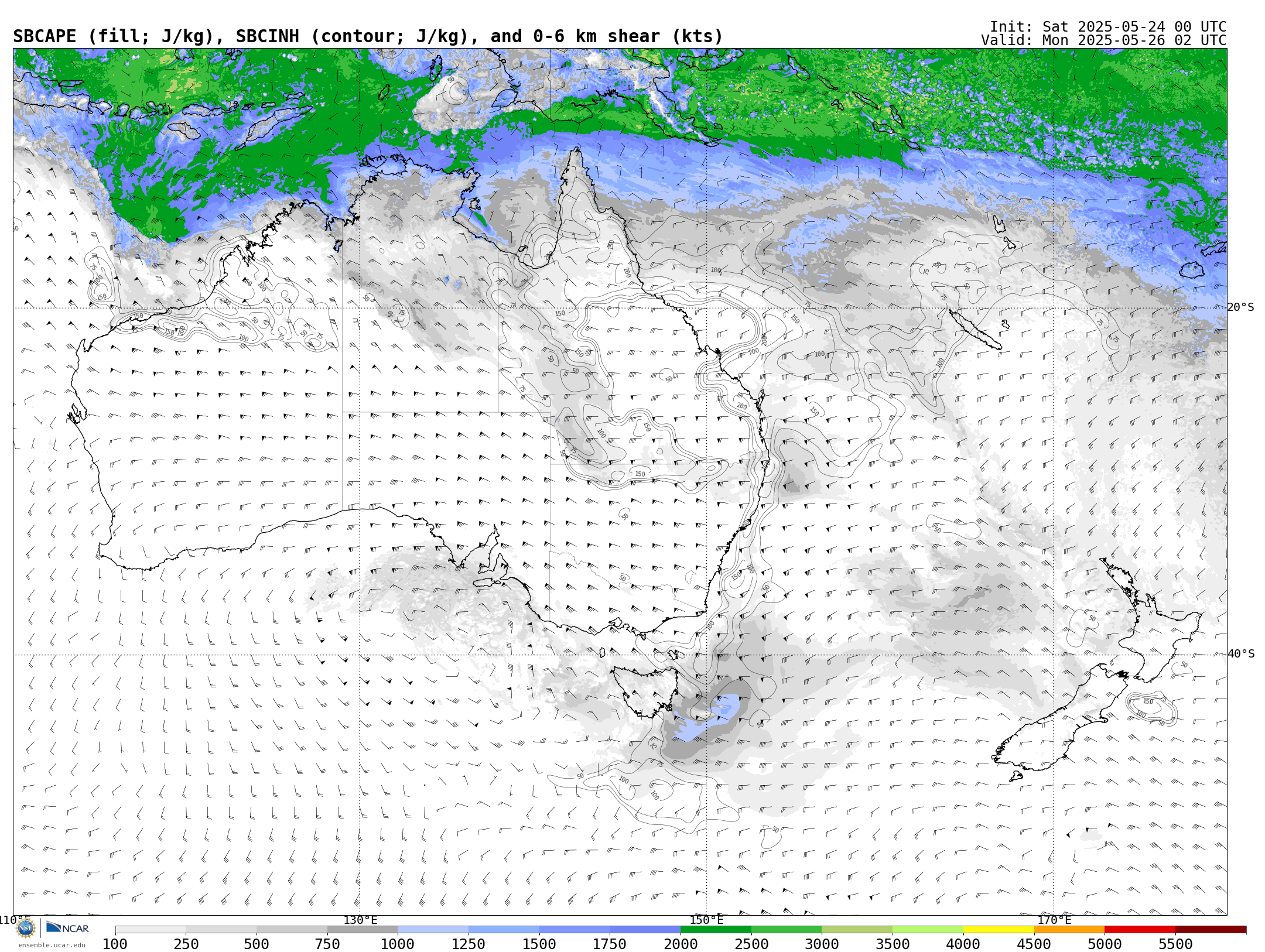Click the 1250 colorbar tick label
Image resolution: width=1265 pixels, height=952 pixels.
[469, 944]
